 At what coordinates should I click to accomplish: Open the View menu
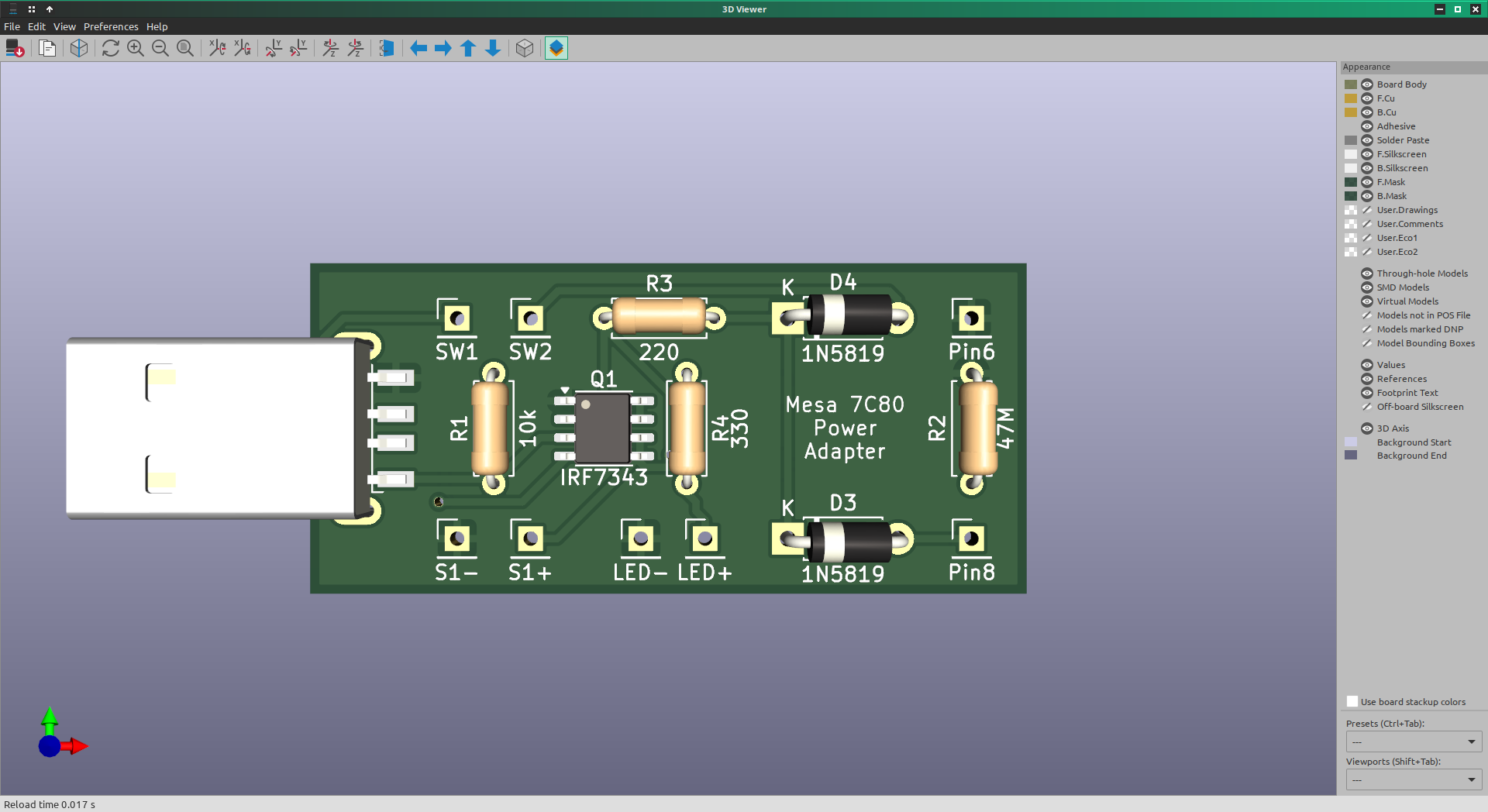(x=64, y=26)
